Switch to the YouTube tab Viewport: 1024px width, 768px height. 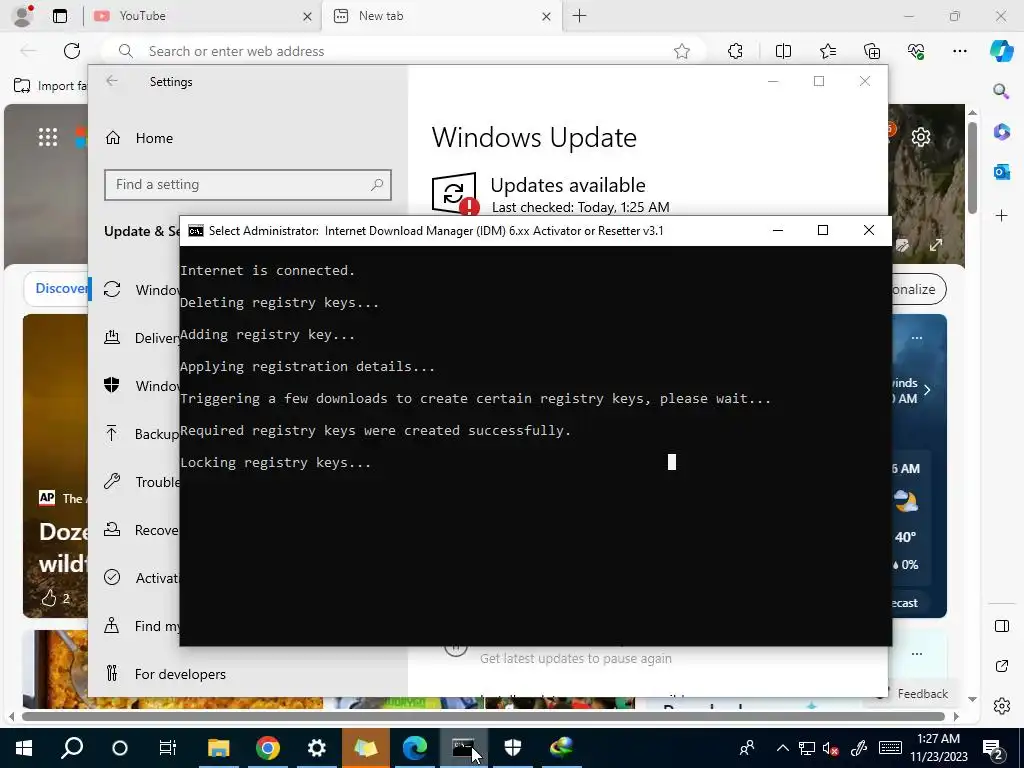pyautogui.click(x=203, y=16)
